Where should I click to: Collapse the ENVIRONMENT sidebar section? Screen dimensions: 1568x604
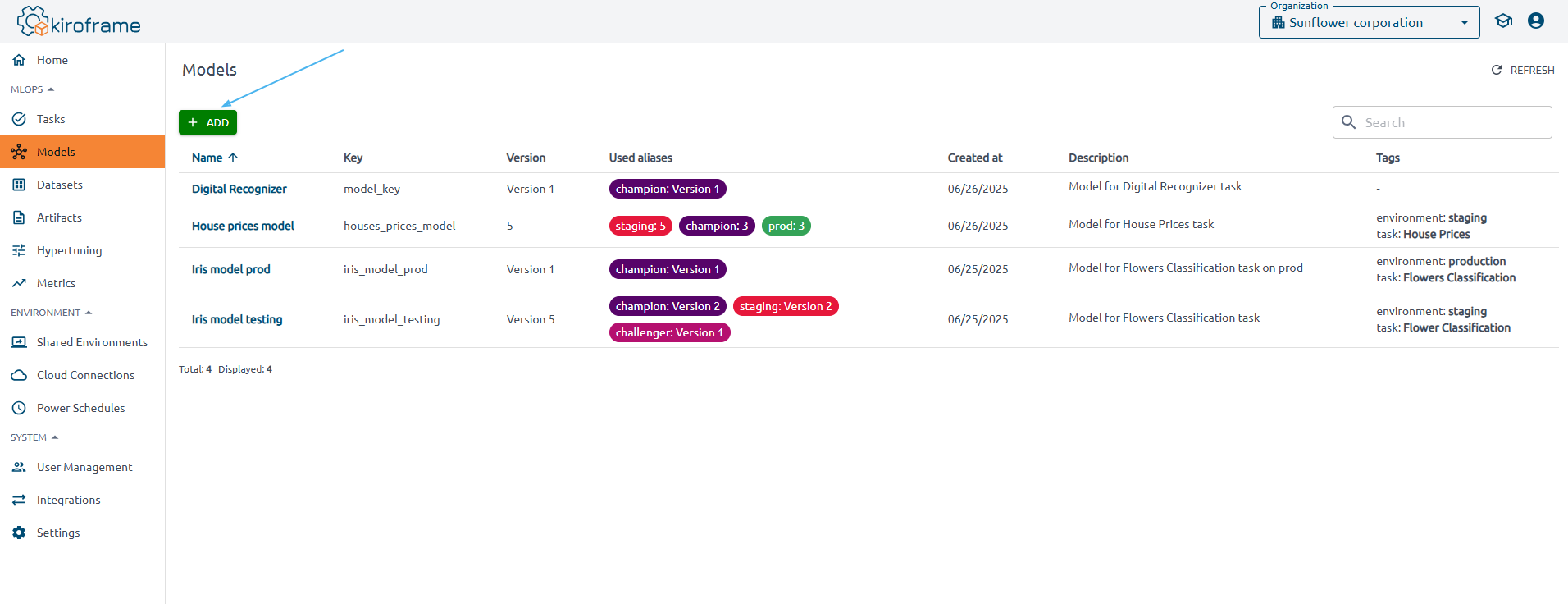click(x=51, y=313)
